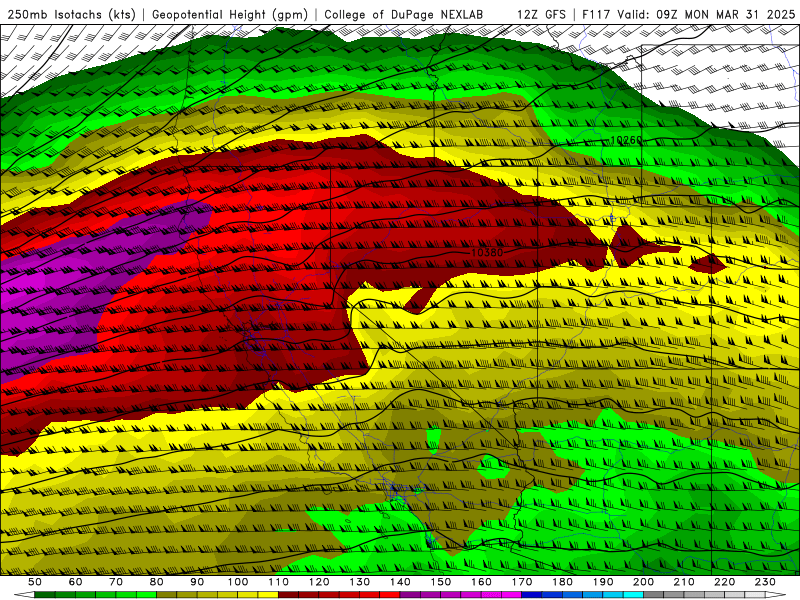This screenshot has width=800, height=600.
Task: Click the 220 value on the color scale
Action: point(724,582)
